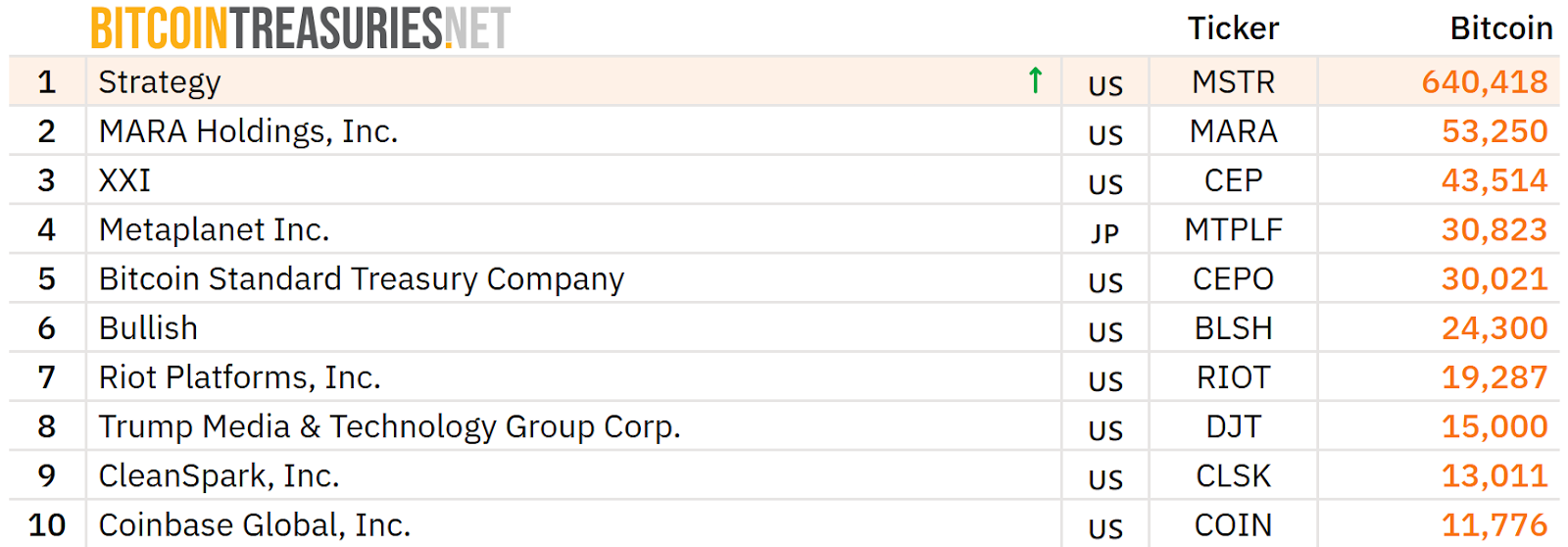Open Coinbase Global, Inc. link
1568x547 pixels.
[x=254, y=525]
